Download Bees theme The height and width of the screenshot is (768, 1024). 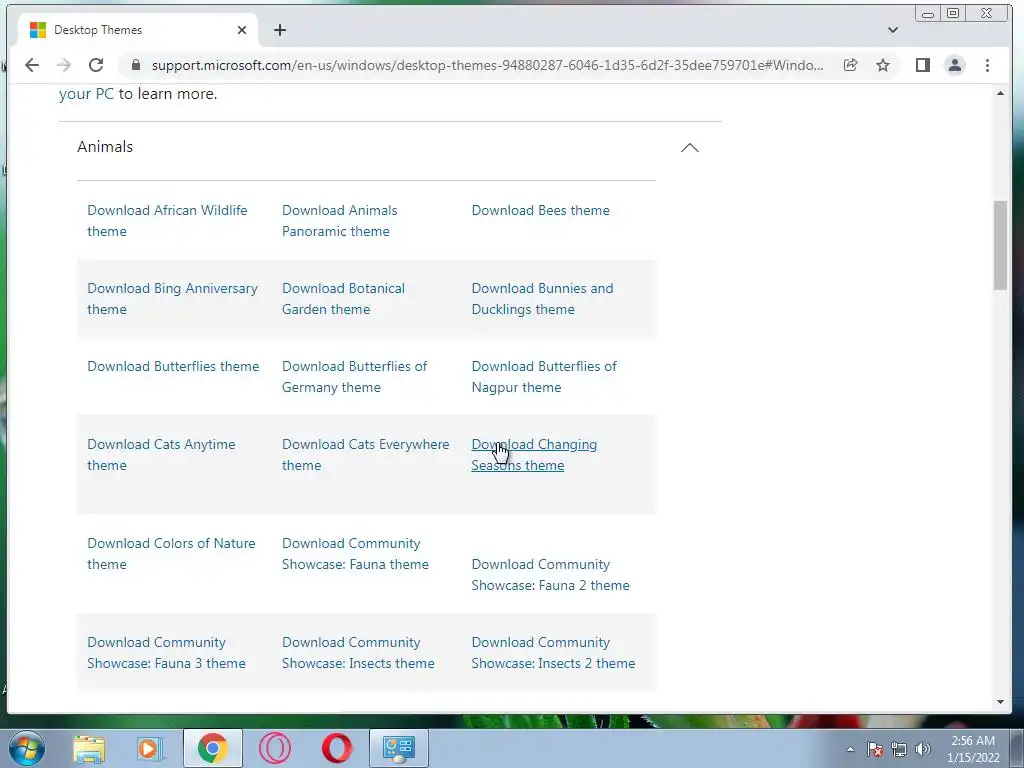click(541, 210)
